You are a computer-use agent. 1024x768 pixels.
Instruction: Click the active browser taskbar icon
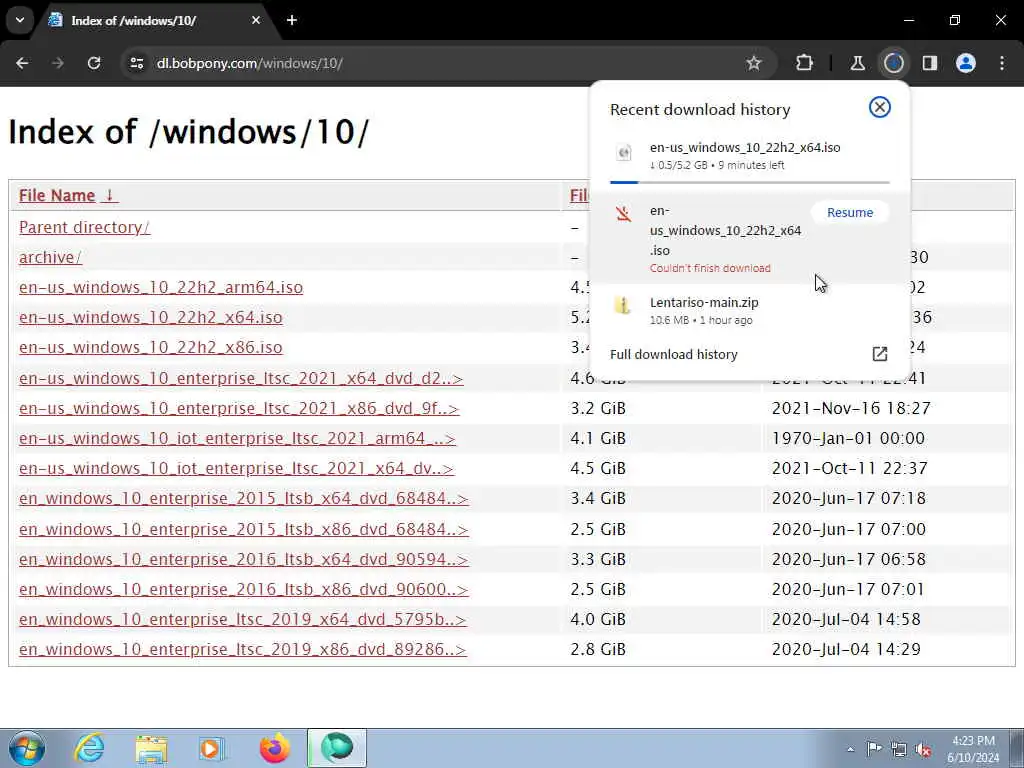click(337, 748)
